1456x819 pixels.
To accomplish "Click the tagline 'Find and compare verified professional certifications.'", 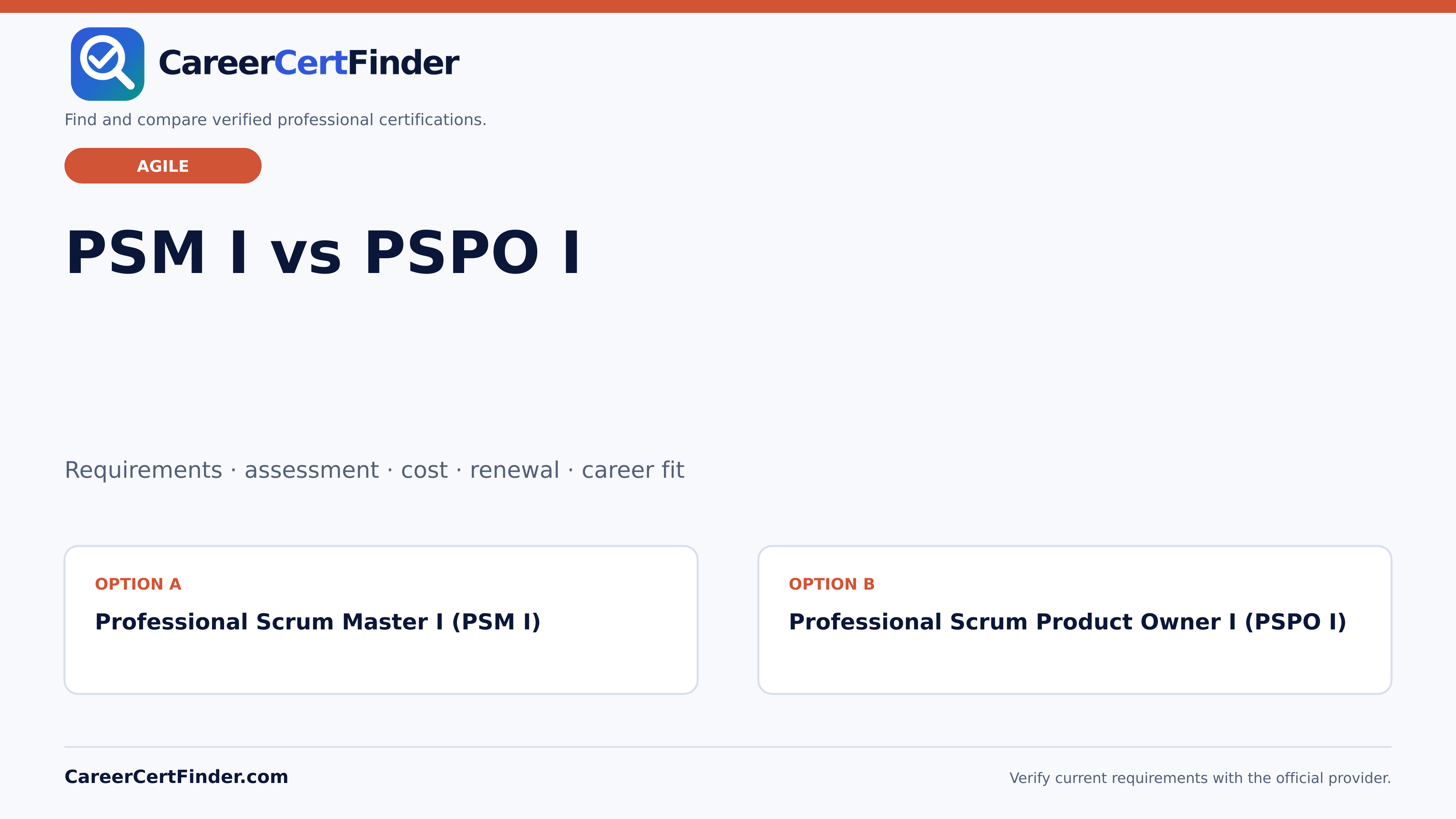I will (x=275, y=120).
